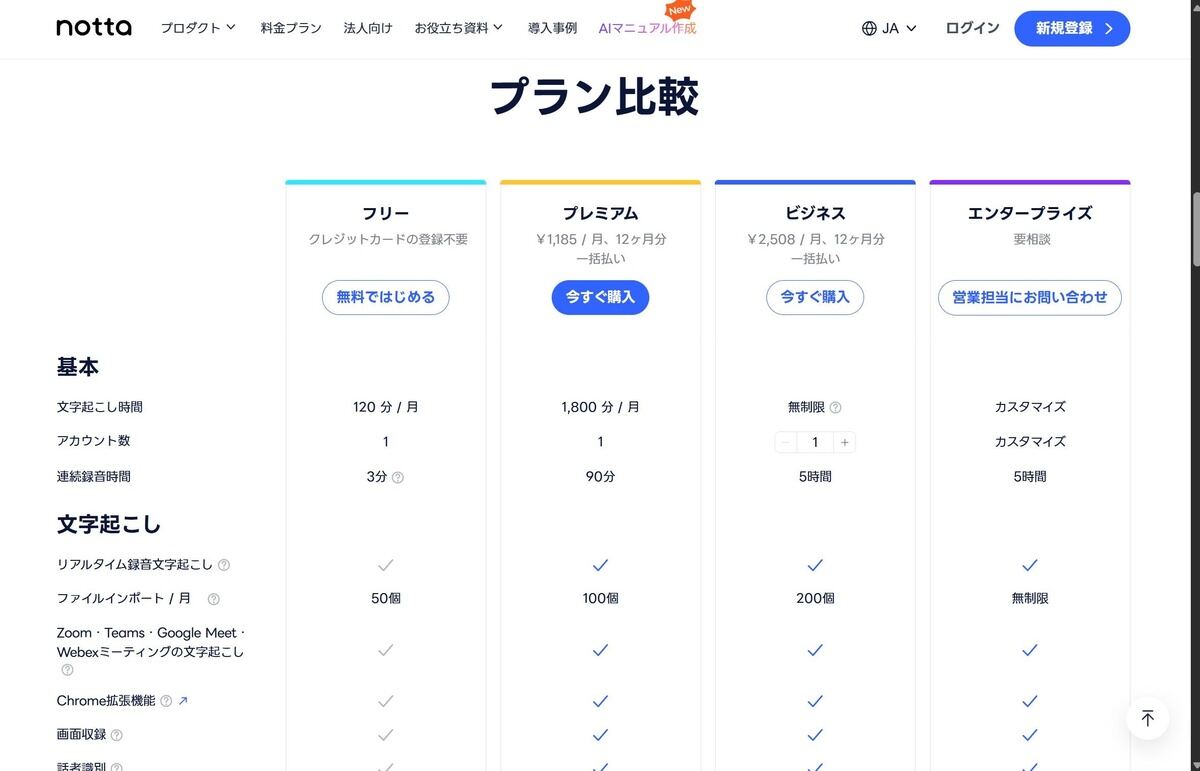This screenshot has height=771, width=1200.
Task: Open 法人向け in navigation
Action: click(368, 28)
